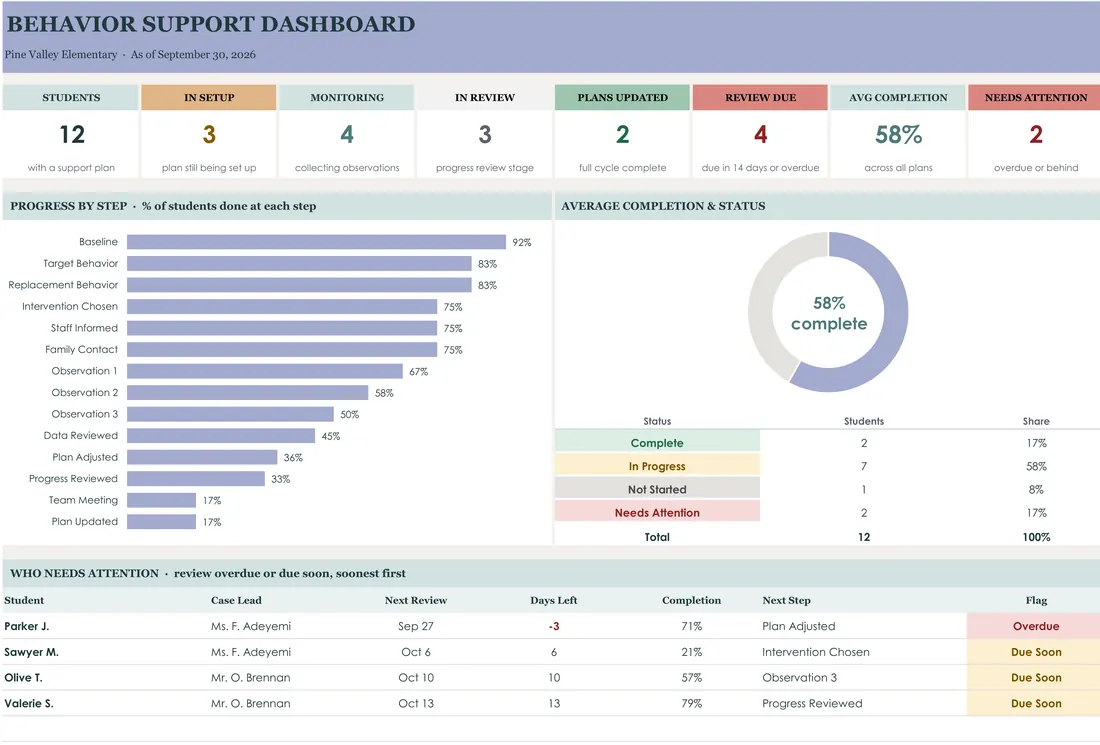Click the Total row label
The height and width of the screenshot is (745, 1100).
pos(657,537)
